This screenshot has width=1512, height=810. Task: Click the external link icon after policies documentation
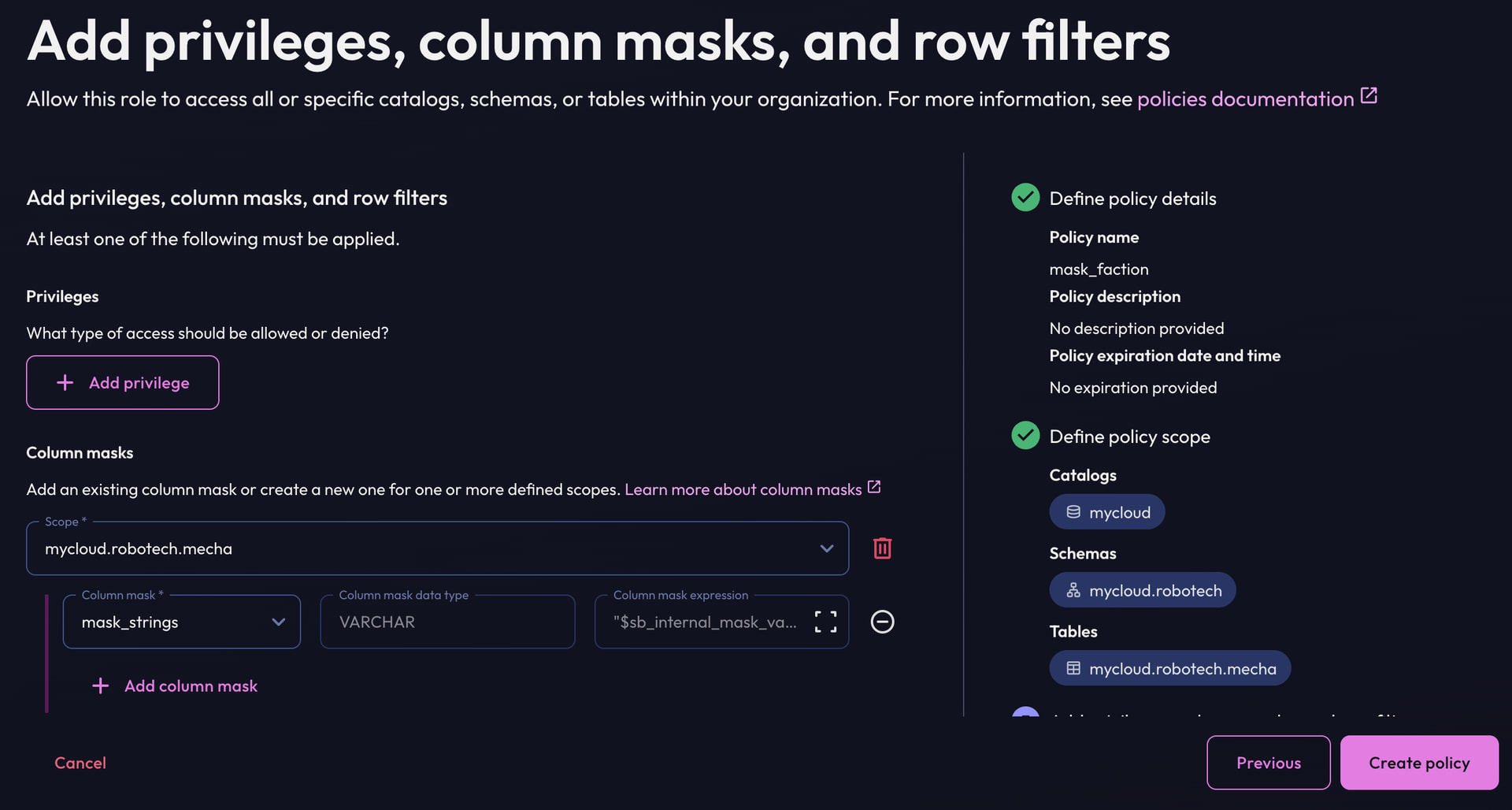pos(1369,96)
